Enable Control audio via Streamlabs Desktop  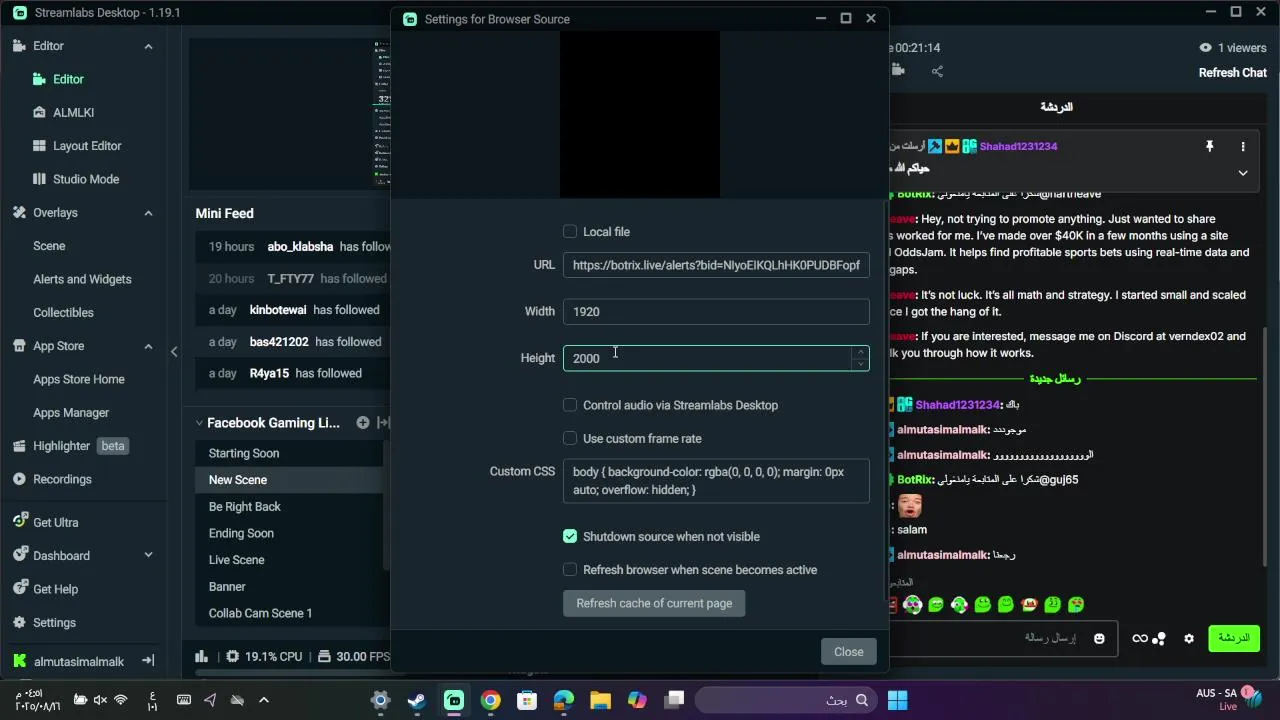click(570, 405)
